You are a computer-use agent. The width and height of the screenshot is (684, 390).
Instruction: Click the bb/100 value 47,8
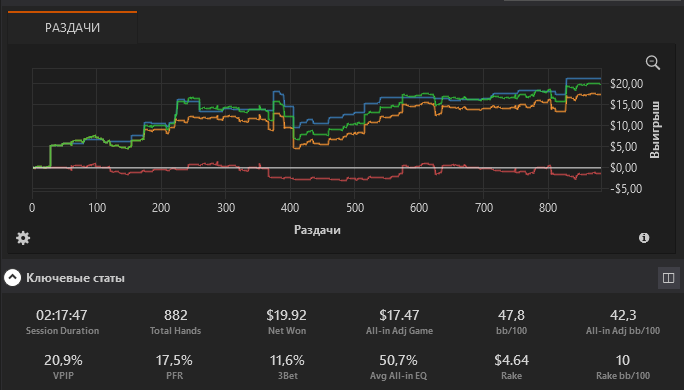[511, 315]
